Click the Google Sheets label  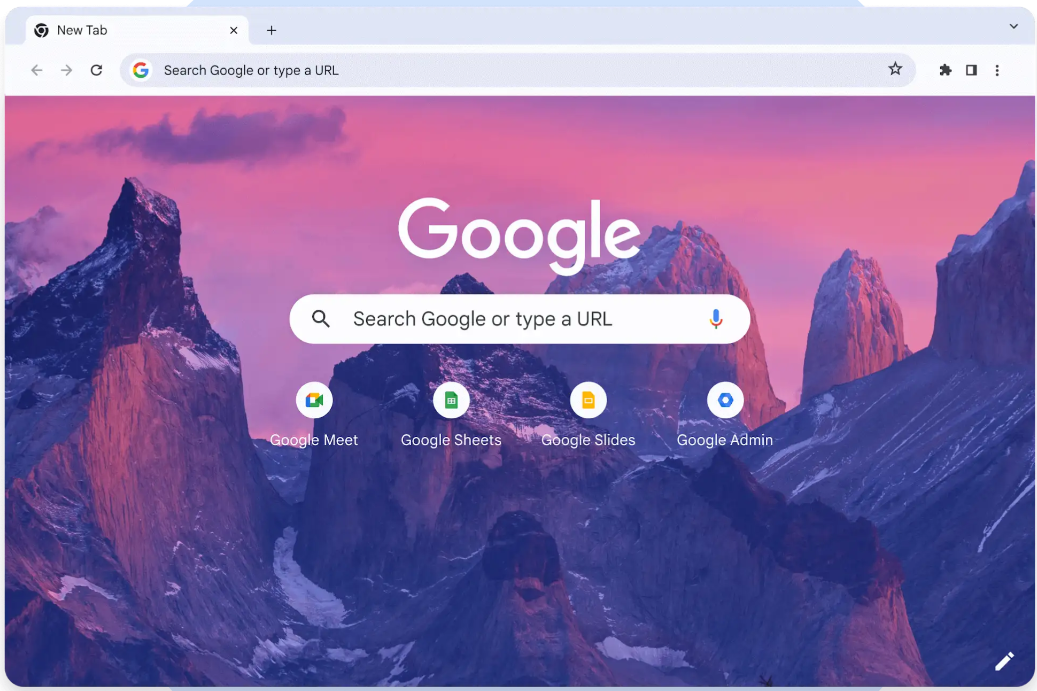click(451, 440)
